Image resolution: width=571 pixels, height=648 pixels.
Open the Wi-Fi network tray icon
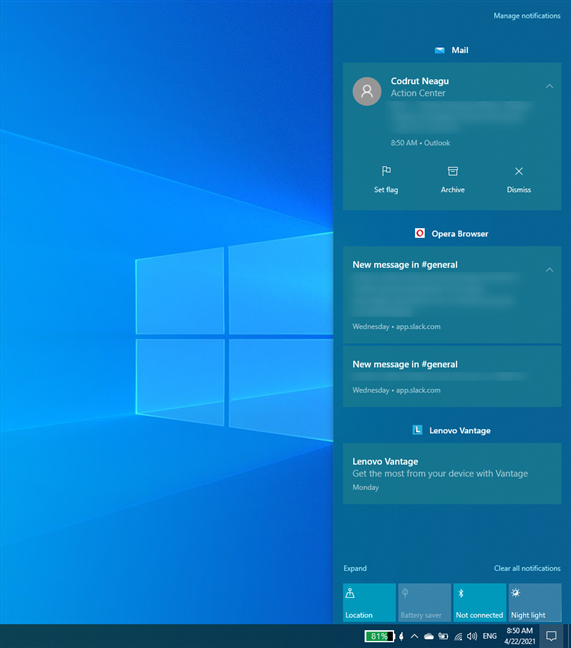tap(458, 636)
